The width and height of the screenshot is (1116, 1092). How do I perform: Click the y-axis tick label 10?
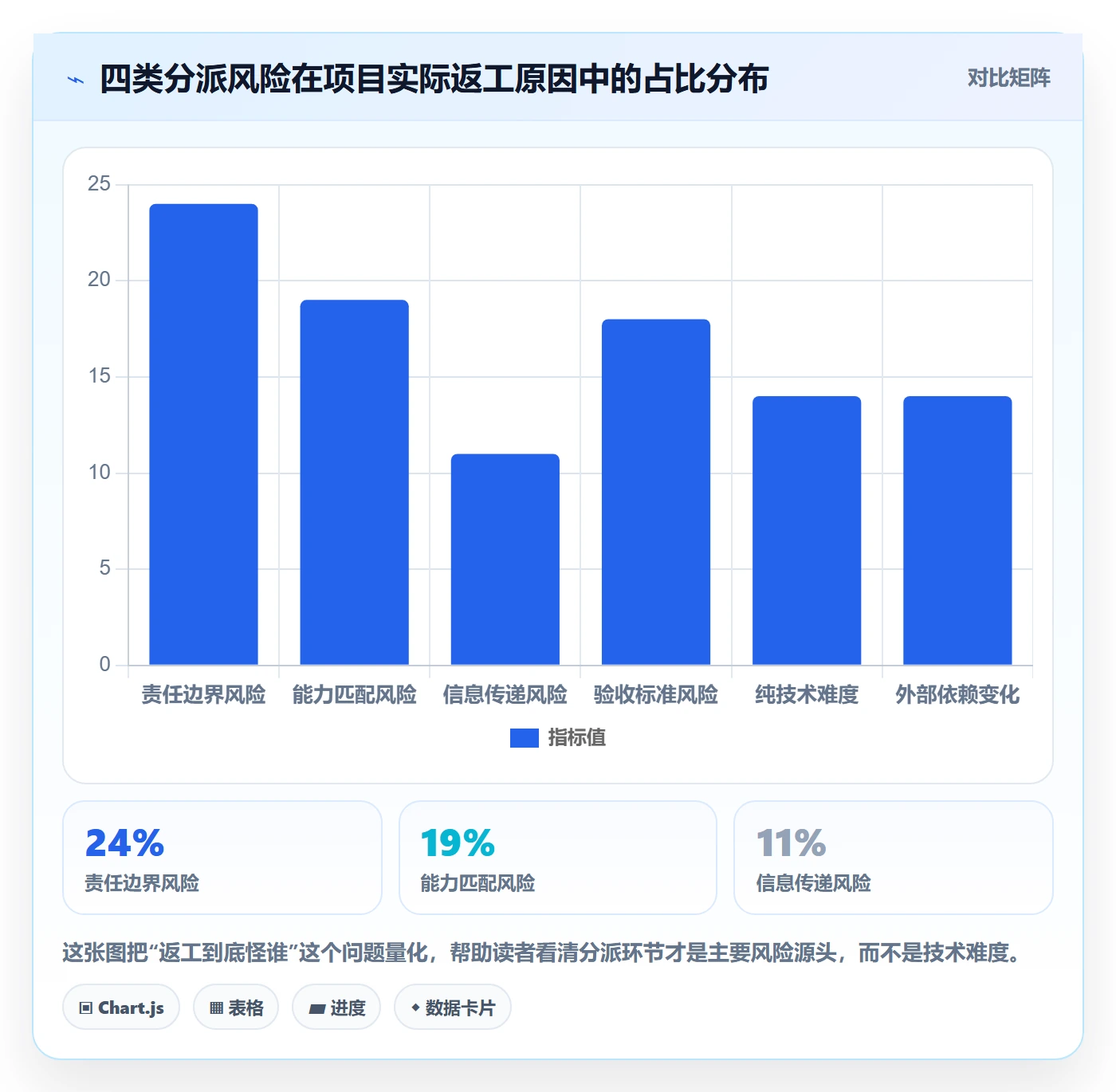click(x=99, y=473)
